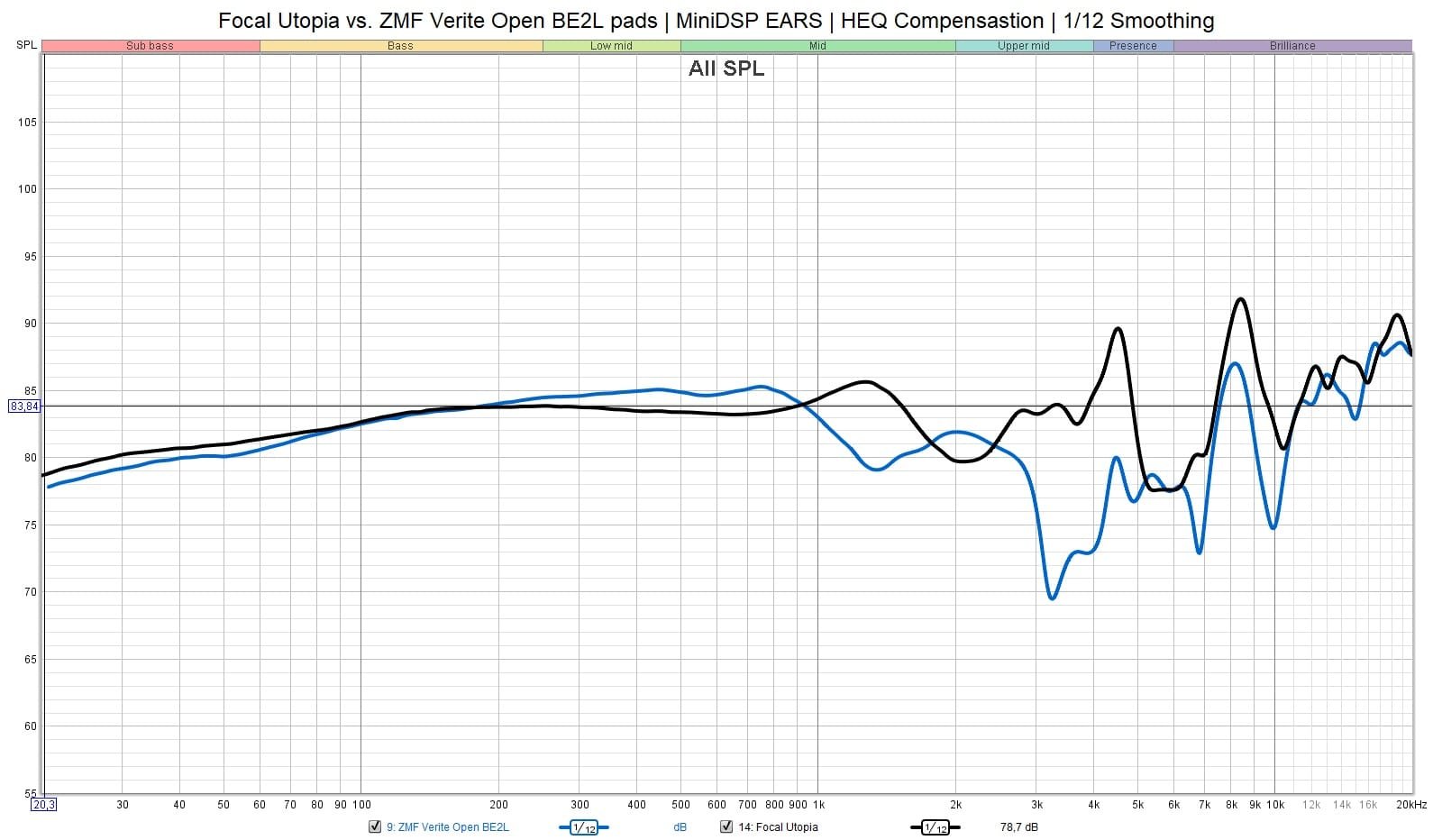Click the SPL axis label
Image resolution: width=1433 pixels, height=840 pixels.
(26, 45)
